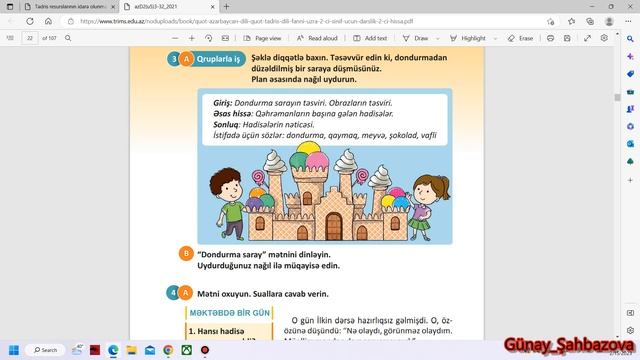Viewport: 640px width, 360px height.
Task: Click the PDF vertical scrollbar thumb
Action: [617, 98]
